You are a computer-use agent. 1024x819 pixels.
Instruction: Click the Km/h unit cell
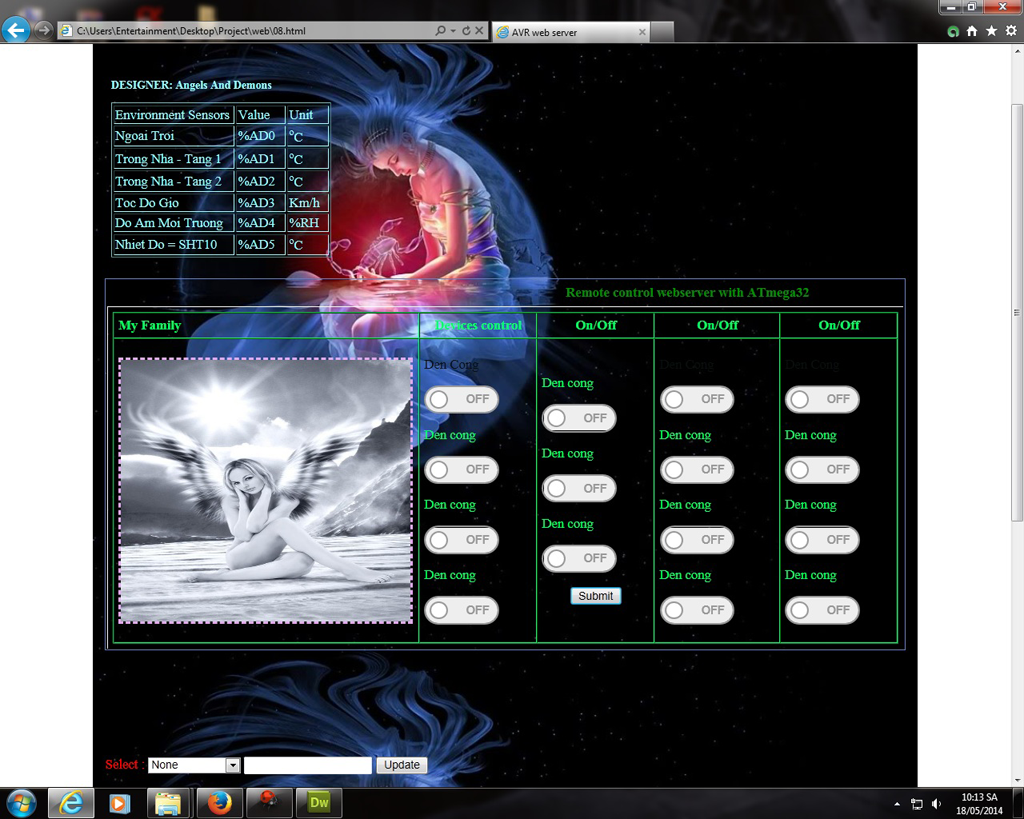tap(308, 202)
